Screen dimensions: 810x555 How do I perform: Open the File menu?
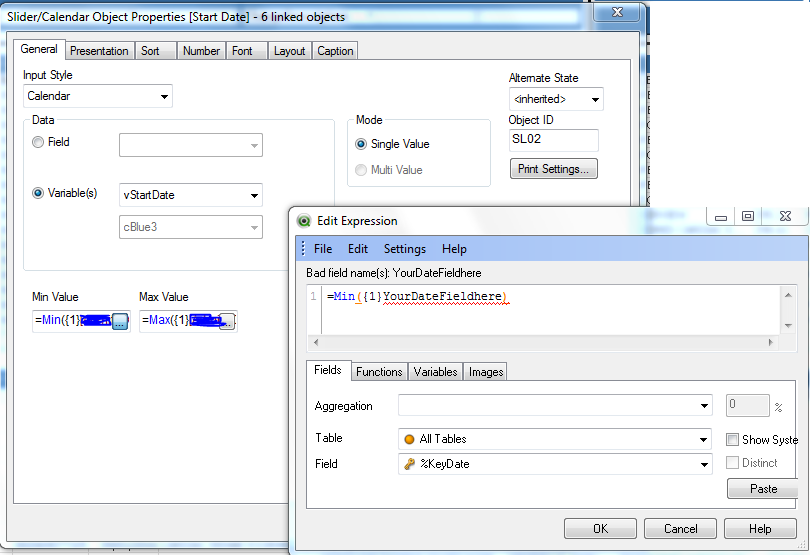(x=323, y=249)
